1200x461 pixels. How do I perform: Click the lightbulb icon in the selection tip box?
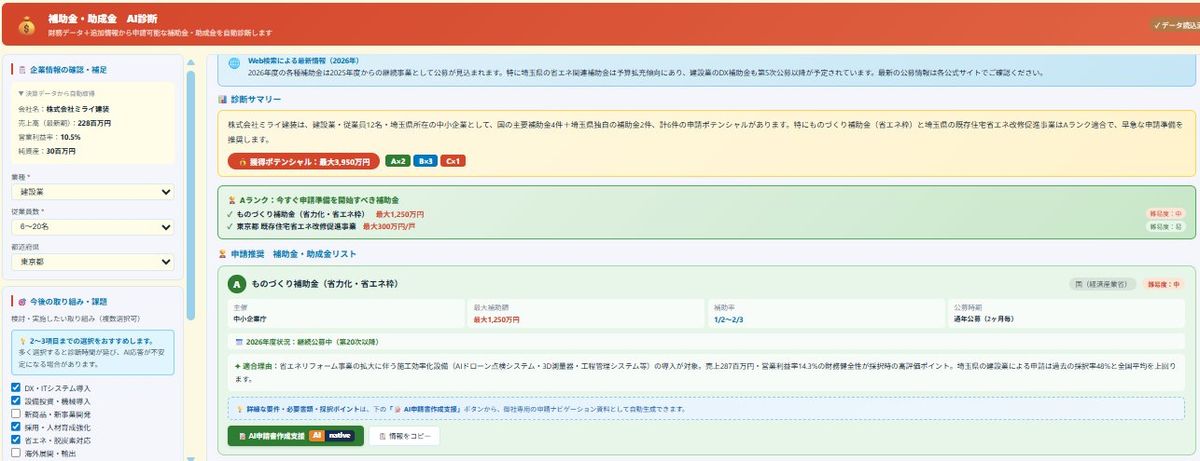coord(23,341)
